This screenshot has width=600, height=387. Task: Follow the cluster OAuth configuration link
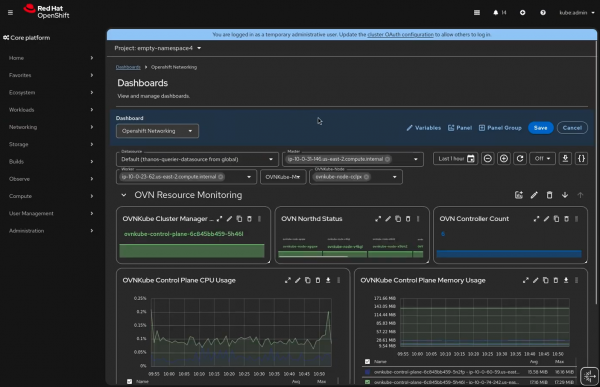point(400,34)
